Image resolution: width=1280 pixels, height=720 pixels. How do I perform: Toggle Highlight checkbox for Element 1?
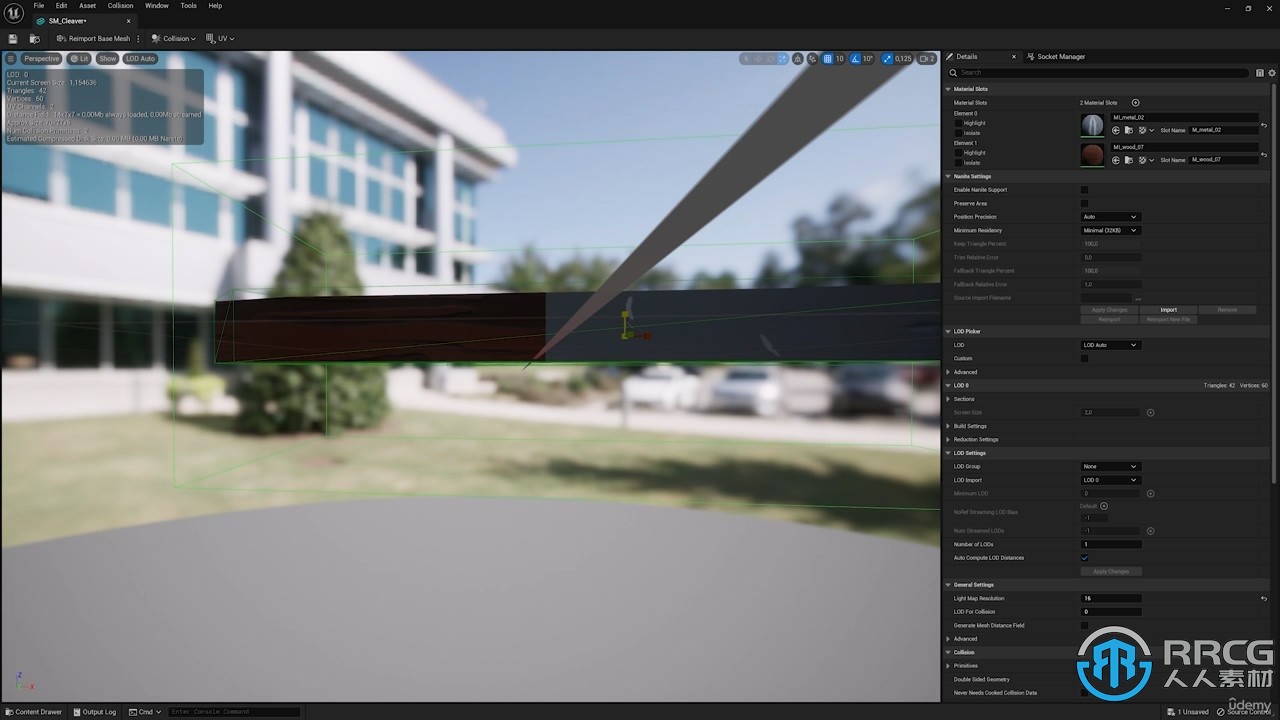[x=958, y=153]
